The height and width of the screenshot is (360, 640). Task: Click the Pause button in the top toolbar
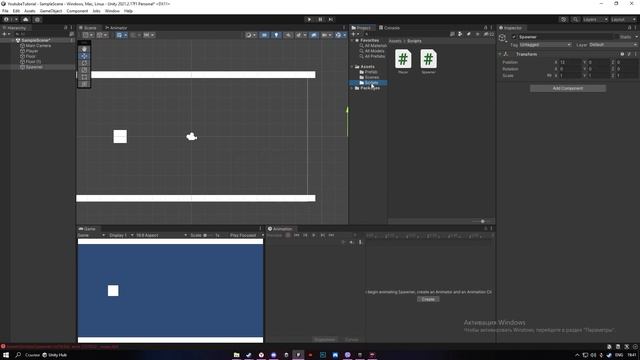pyautogui.click(x=320, y=19)
